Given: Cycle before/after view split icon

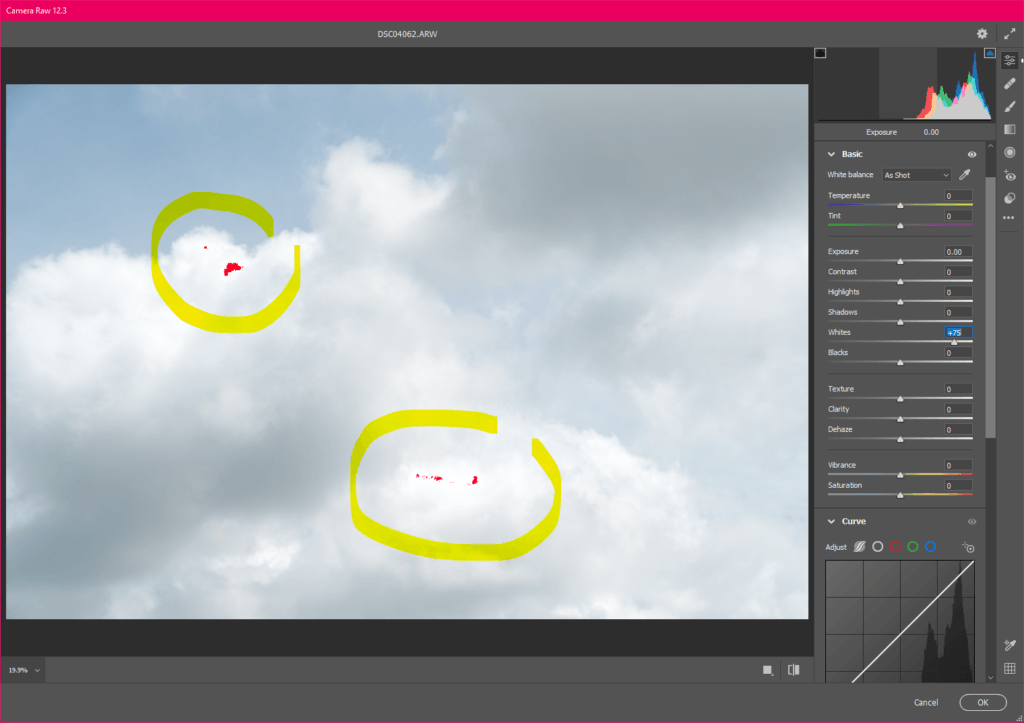Looking at the screenshot, I should pyautogui.click(x=793, y=669).
